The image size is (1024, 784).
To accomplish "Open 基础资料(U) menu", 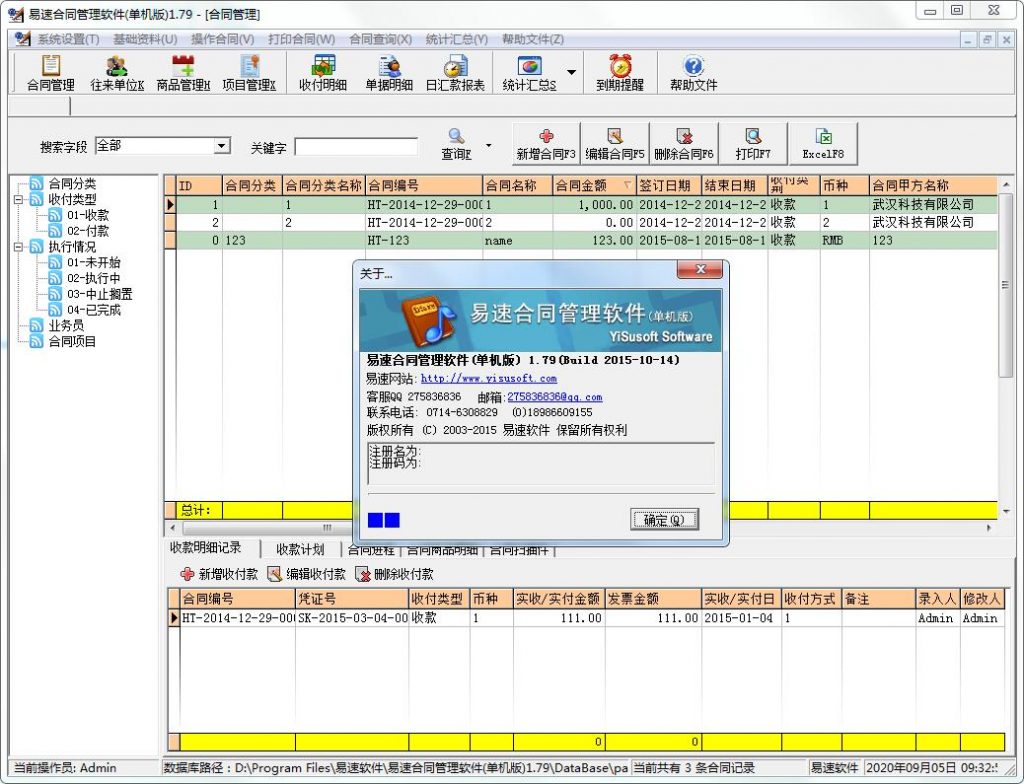I will [x=145, y=39].
